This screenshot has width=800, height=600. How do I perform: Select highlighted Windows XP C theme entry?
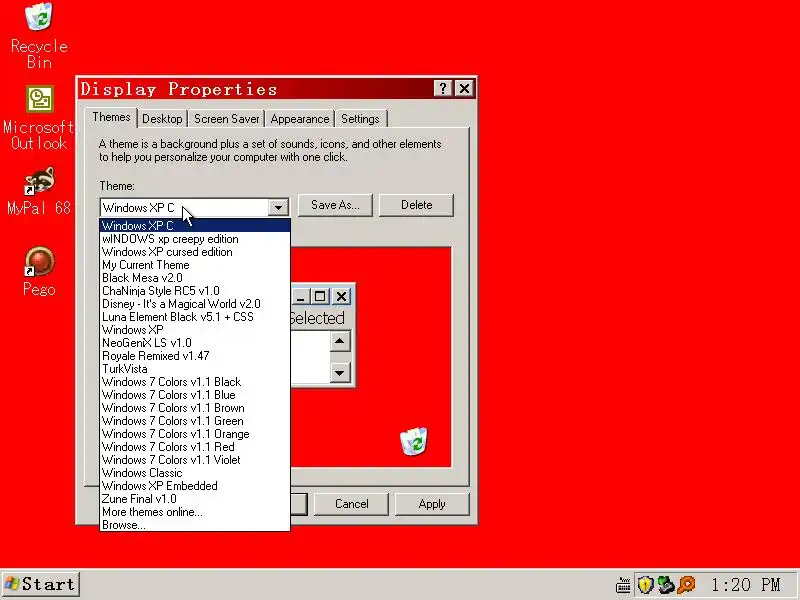195,226
